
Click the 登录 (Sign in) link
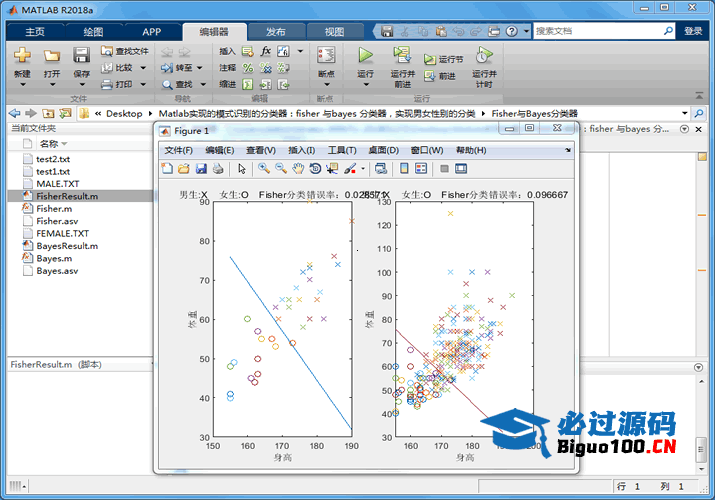pos(693,31)
